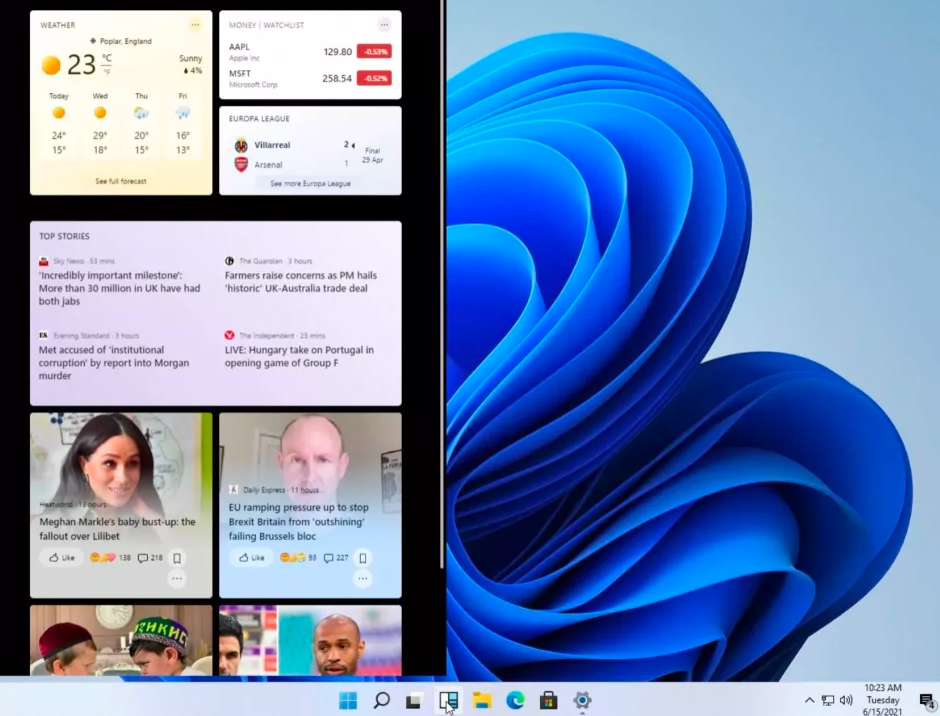
Task: Bookmark the EU Brexit story
Action: [363, 558]
